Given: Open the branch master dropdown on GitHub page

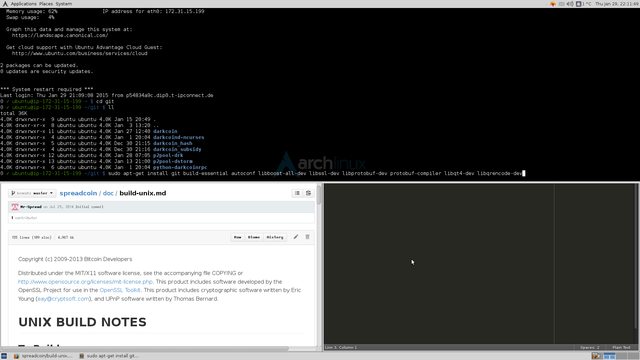Looking at the screenshot, I should click(32, 193).
